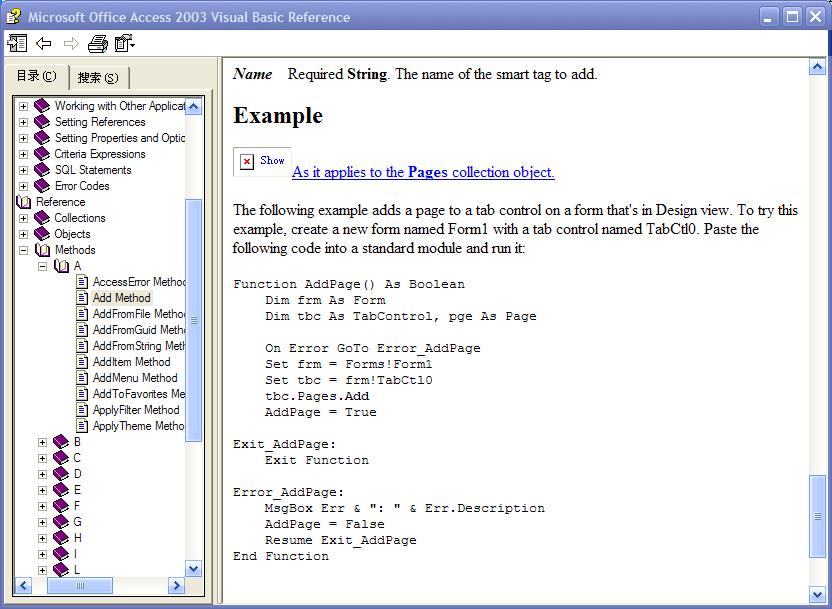
Task: Expand the SQL Statements tree node
Action: click(23, 170)
